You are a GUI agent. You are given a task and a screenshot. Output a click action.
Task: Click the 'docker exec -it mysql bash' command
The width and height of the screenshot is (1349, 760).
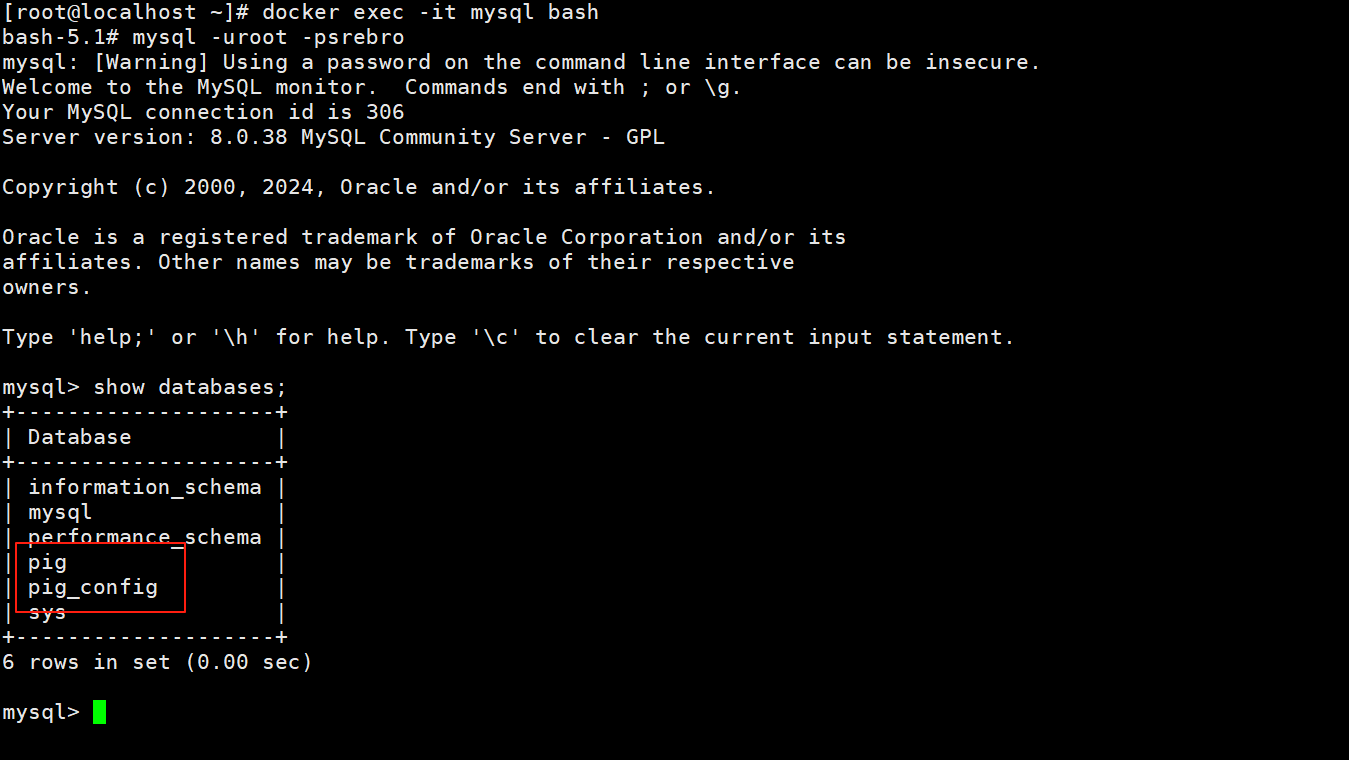[x=430, y=12]
